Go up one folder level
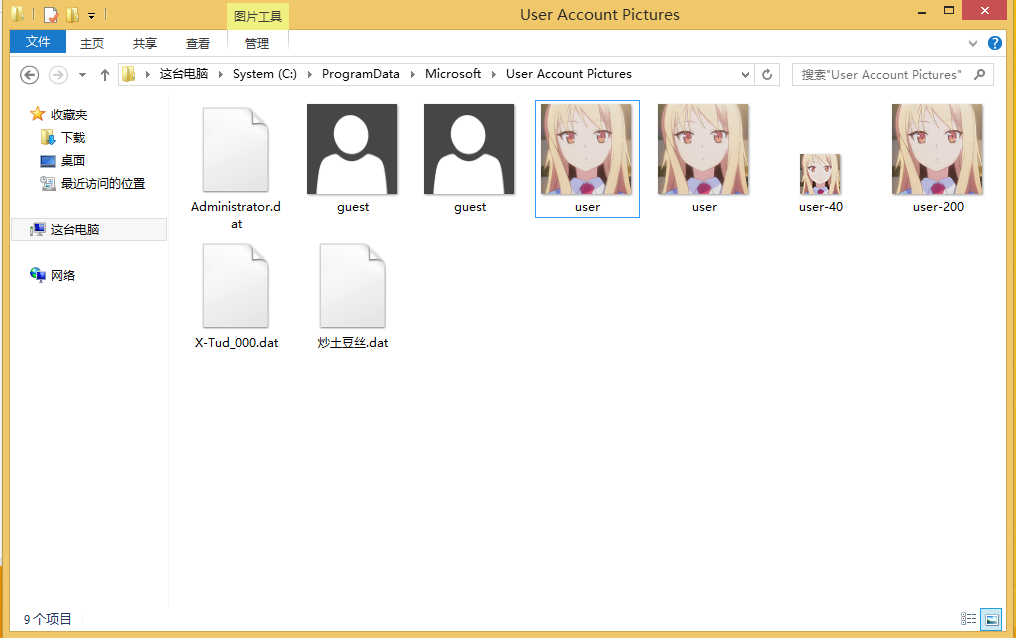The height and width of the screenshot is (638, 1016). coord(105,75)
